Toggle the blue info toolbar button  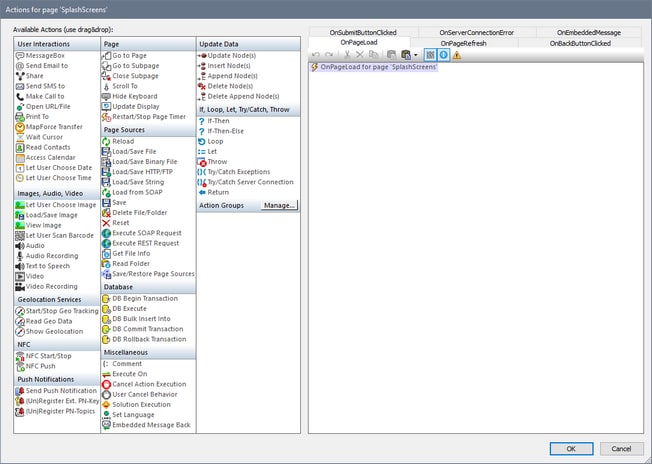[x=443, y=55]
